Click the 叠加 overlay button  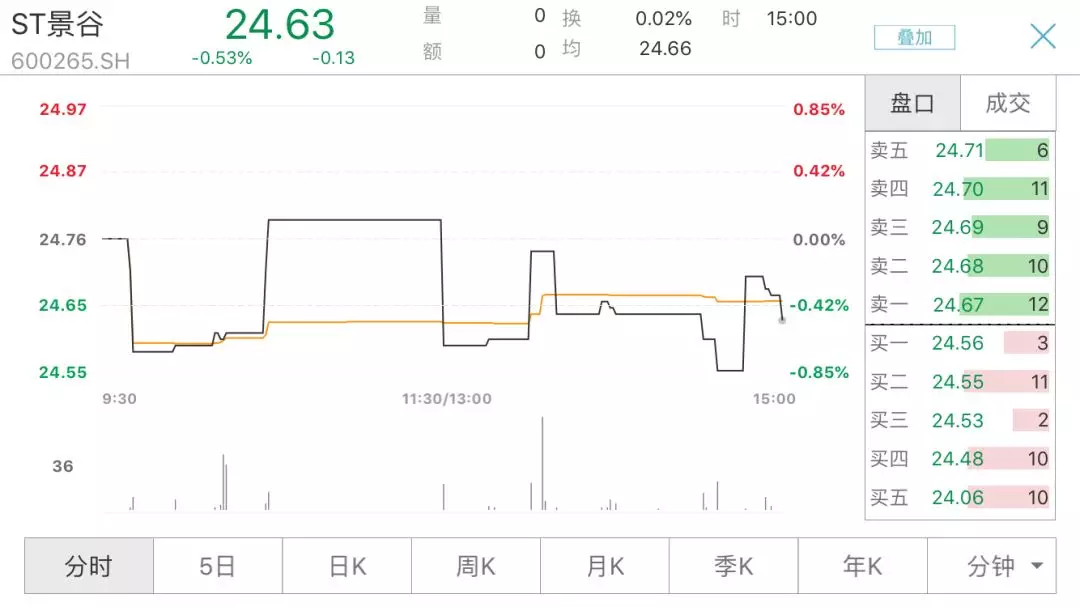coord(915,37)
